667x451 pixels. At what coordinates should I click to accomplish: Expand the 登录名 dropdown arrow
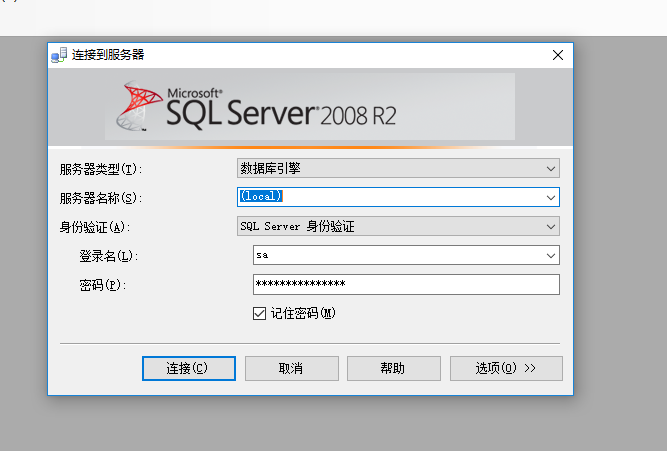coord(550,255)
